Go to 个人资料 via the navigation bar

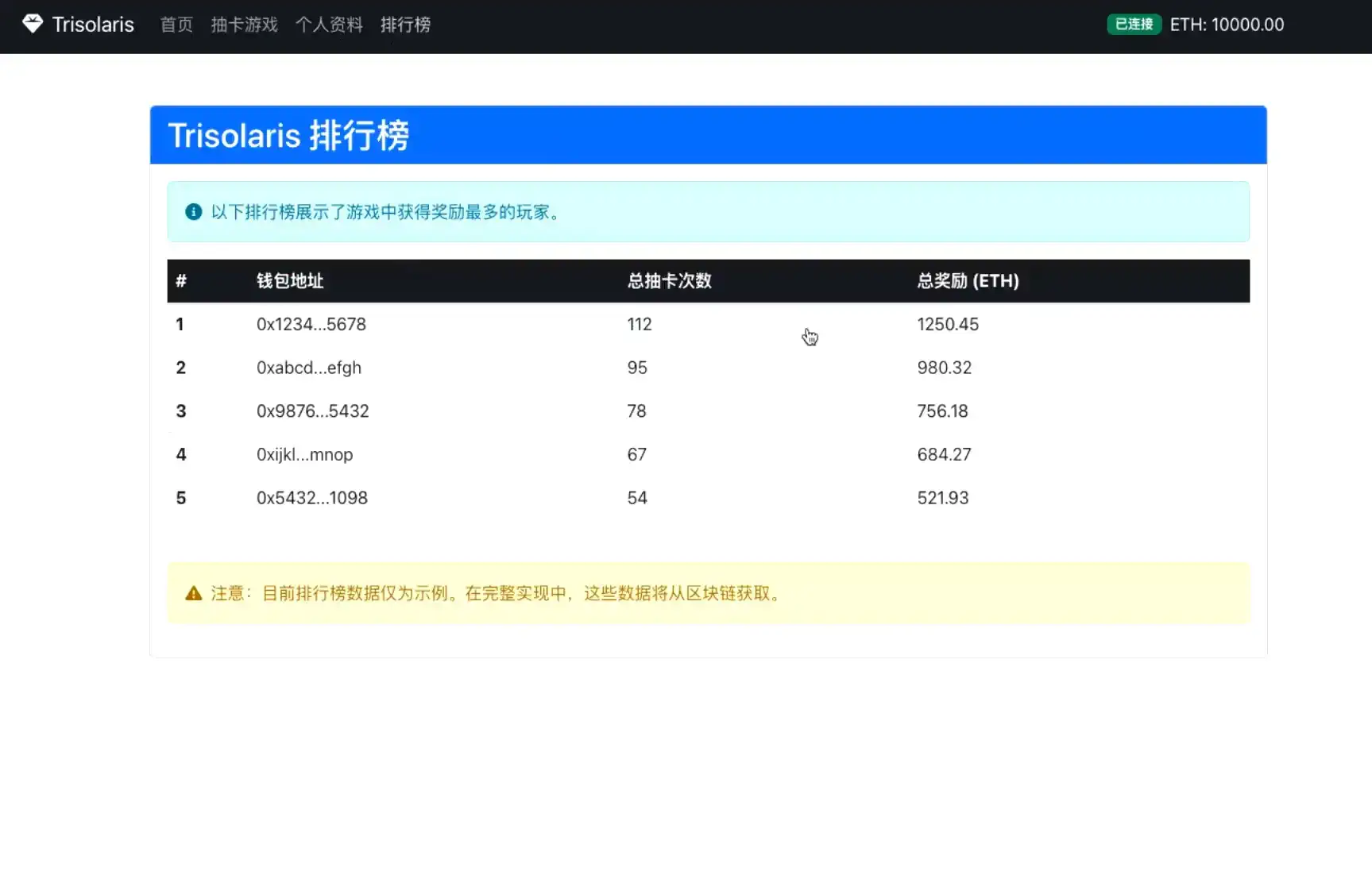pyautogui.click(x=329, y=25)
